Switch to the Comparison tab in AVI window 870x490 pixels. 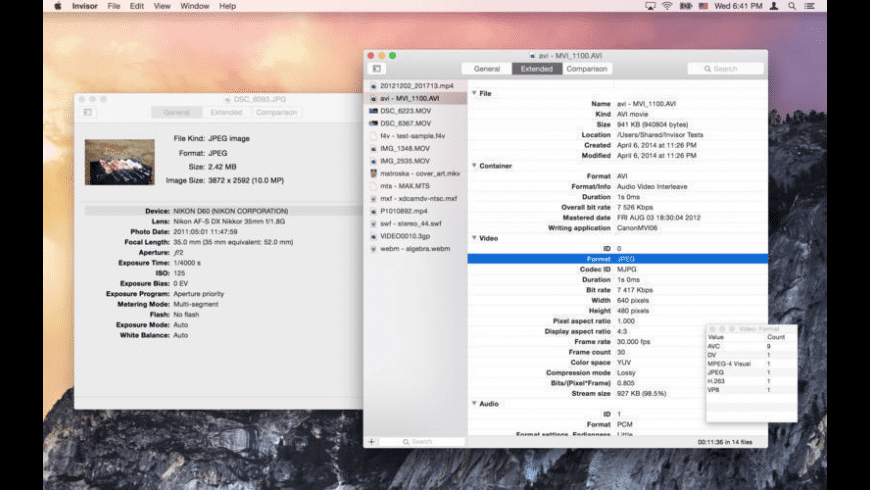pyautogui.click(x=587, y=69)
